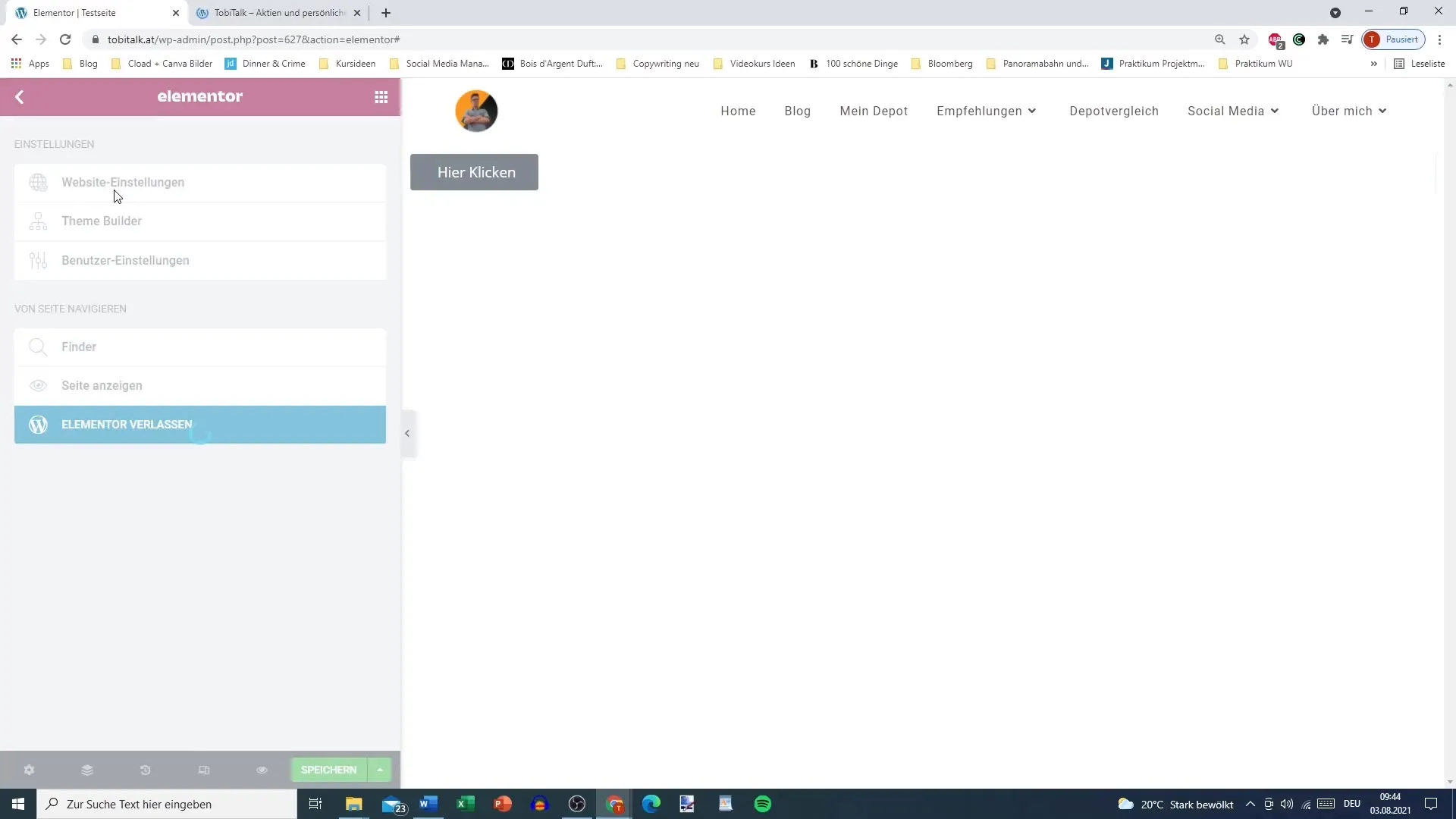Open Blog navigation link

click(x=798, y=111)
